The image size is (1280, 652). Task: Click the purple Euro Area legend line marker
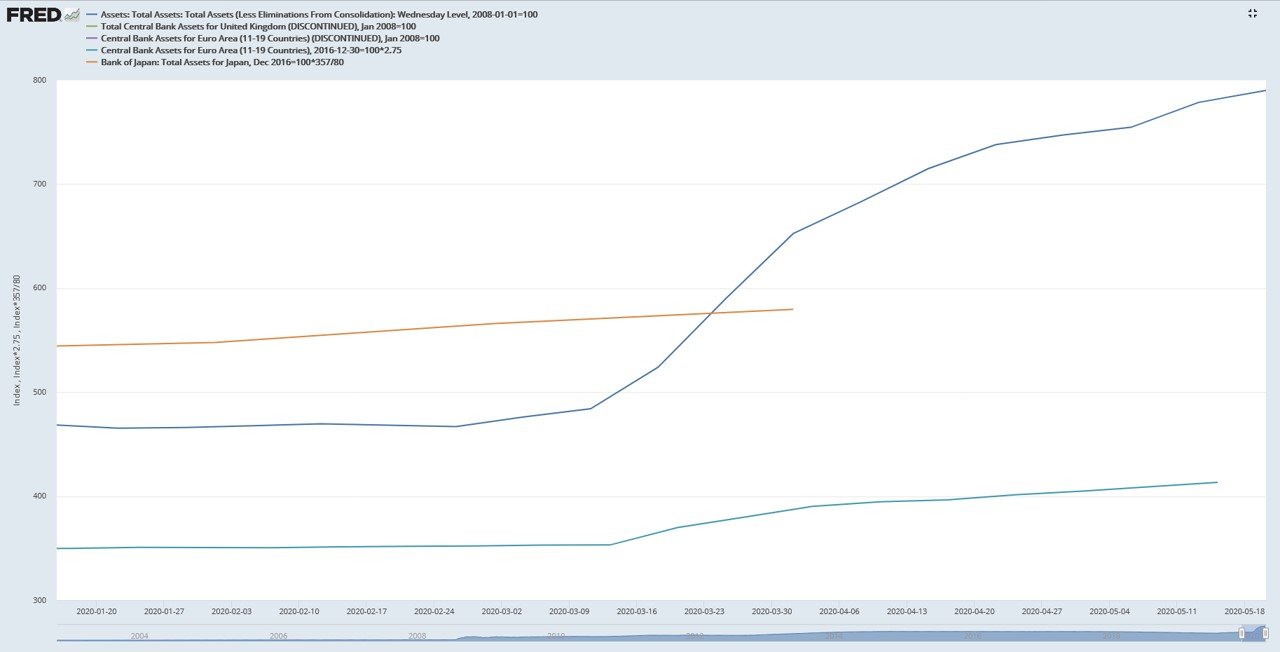91,38
